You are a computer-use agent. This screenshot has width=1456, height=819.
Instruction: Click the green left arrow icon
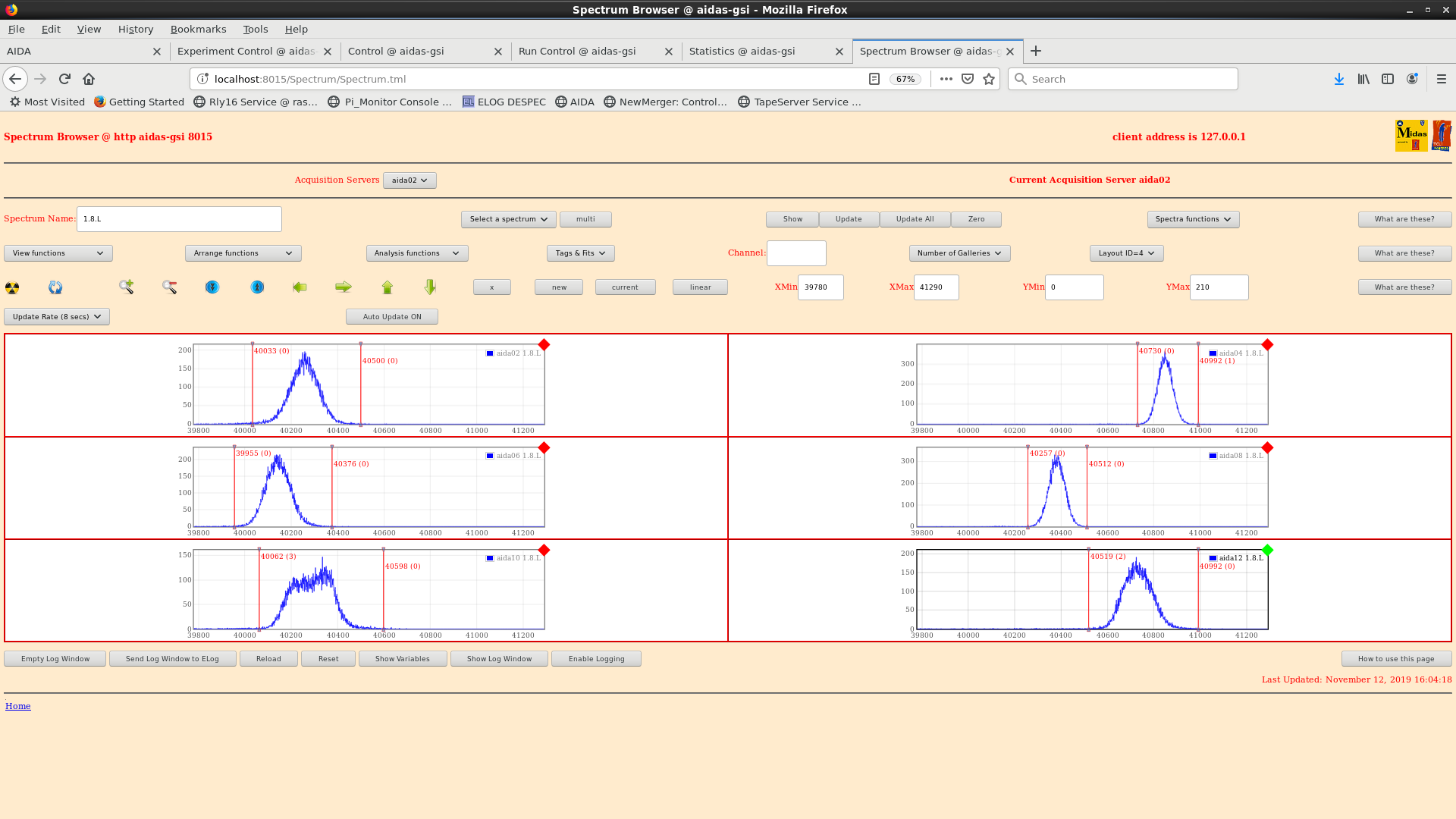300,287
